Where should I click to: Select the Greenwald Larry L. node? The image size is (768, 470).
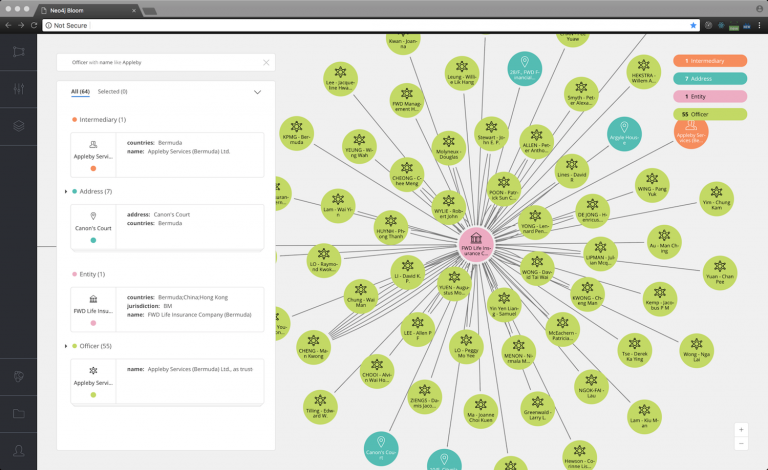pos(538,409)
